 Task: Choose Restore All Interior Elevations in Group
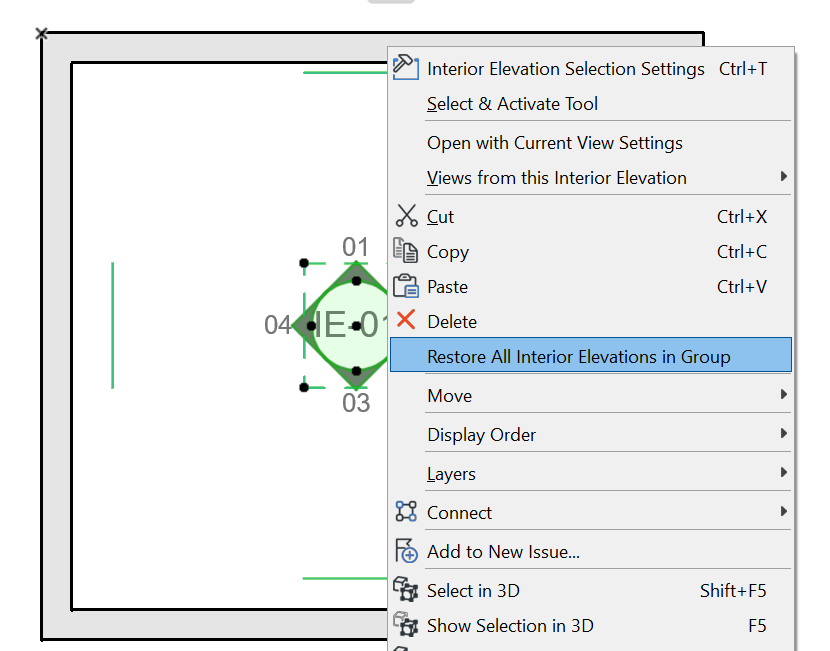coord(578,357)
